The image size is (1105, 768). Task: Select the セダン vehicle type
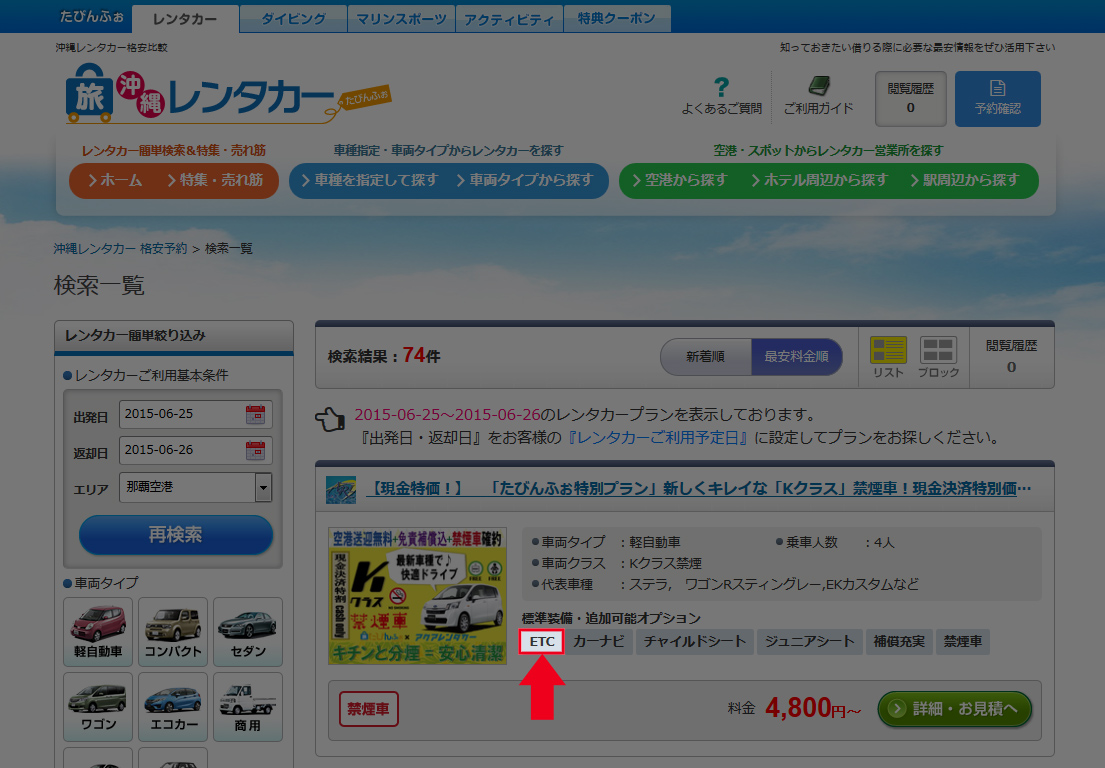(248, 631)
